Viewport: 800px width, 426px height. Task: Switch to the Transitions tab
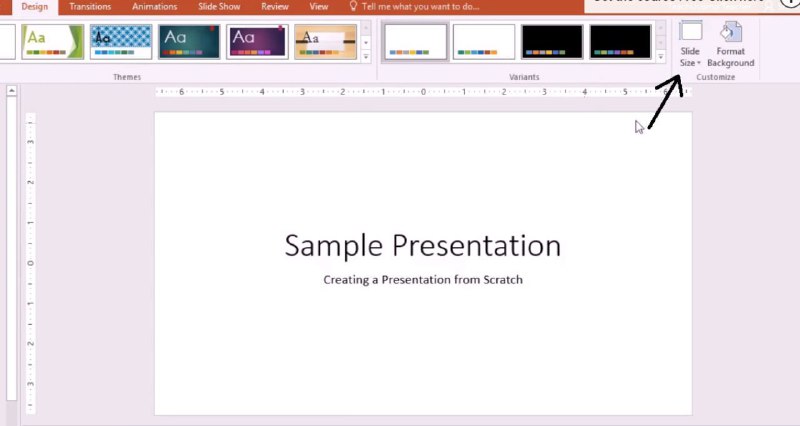click(90, 6)
